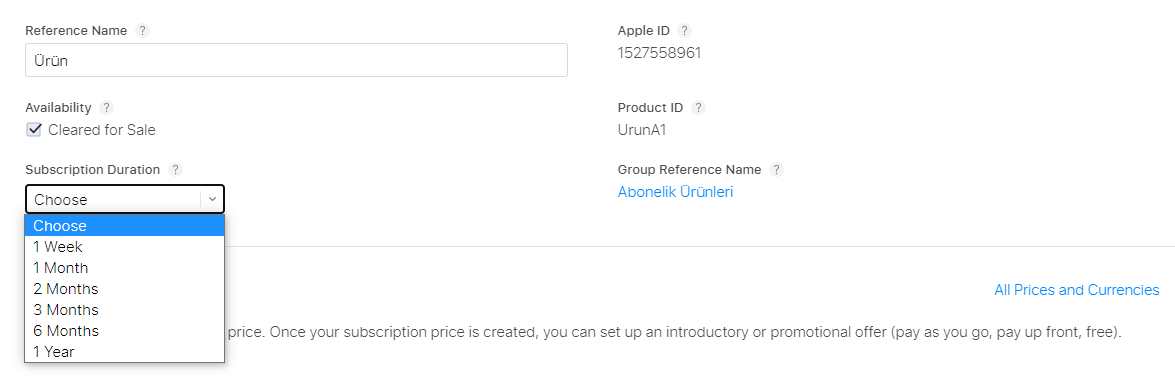Click the Subscription Duration combo box
The height and width of the screenshot is (386, 1175).
pyautogui.click(x=124, y=199)
